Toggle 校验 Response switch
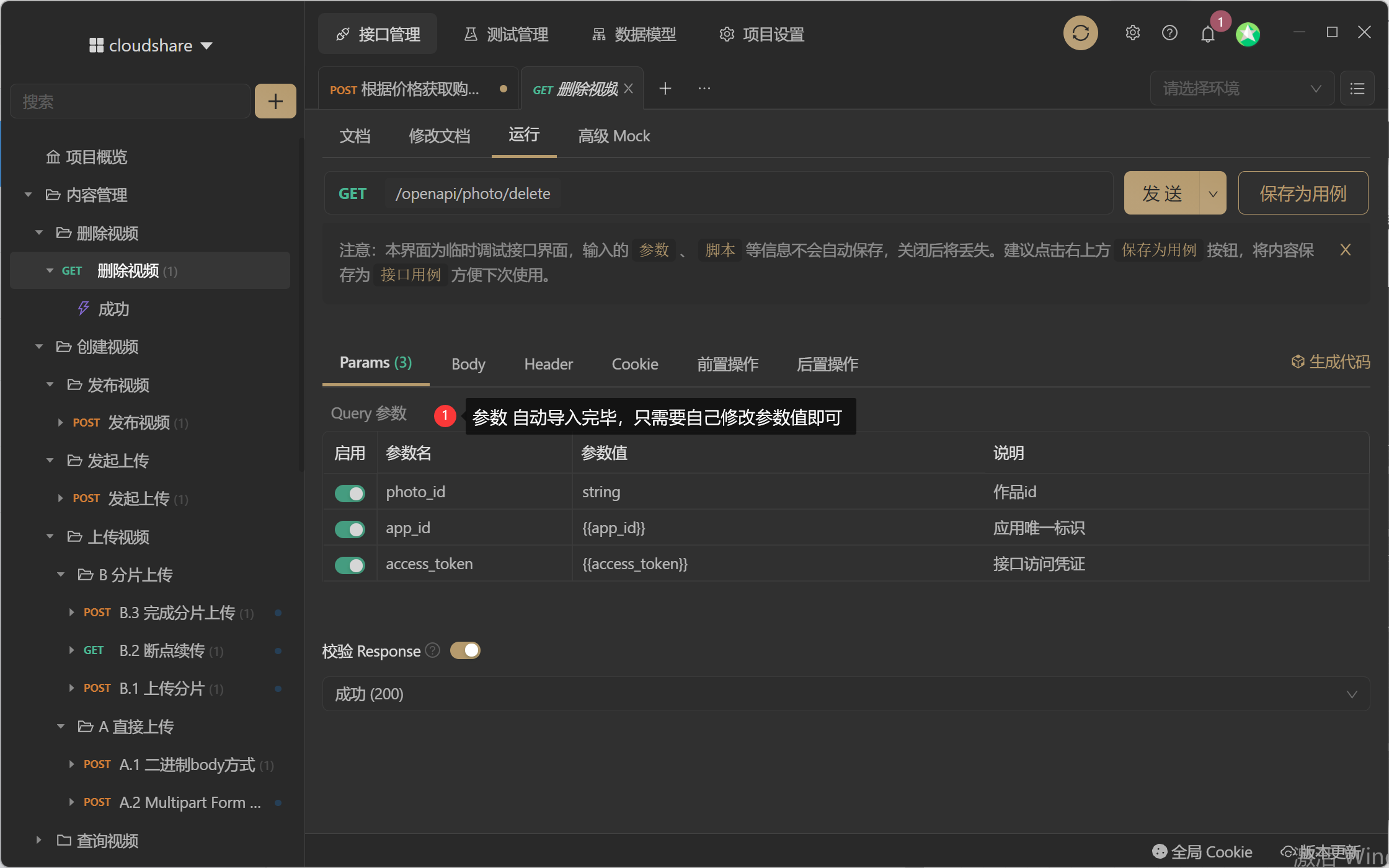Image resolution: width=1389 pixels, height=868 pixels. 465,650
